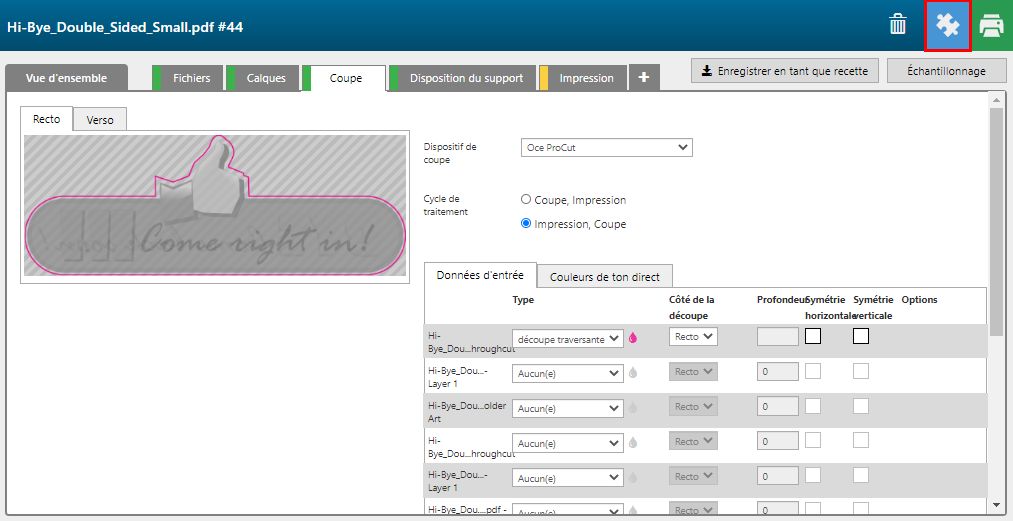Open the Oce ProCut device dropdown
Viewport: 1013px width, 521px height.
[x=607, y=148]
